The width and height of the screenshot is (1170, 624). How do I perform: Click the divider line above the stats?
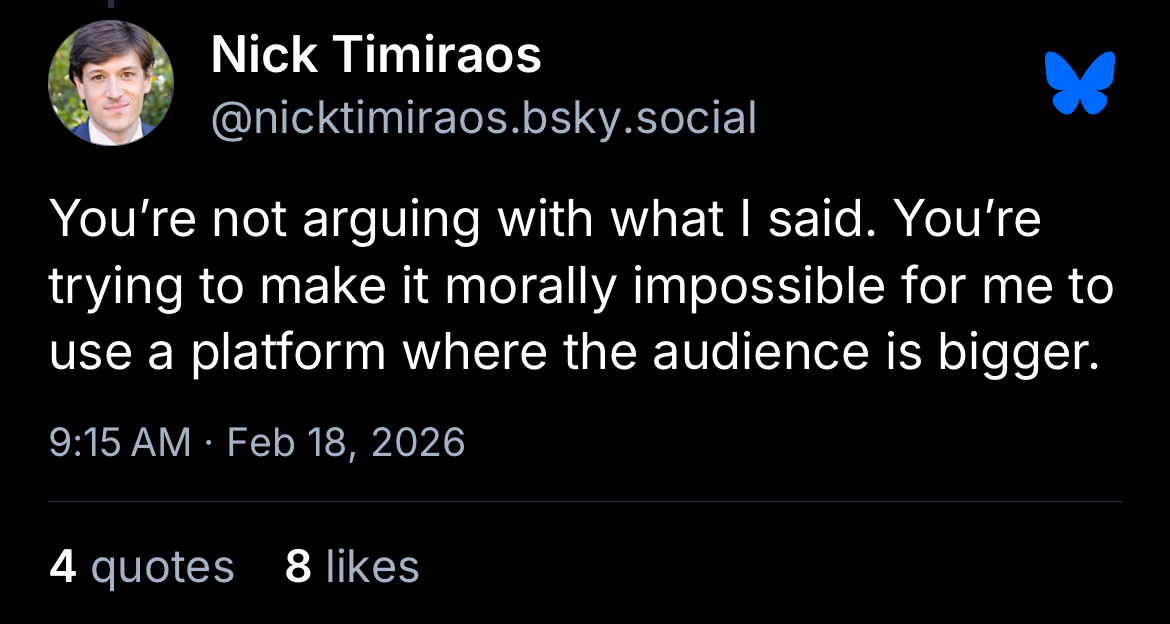585,501
